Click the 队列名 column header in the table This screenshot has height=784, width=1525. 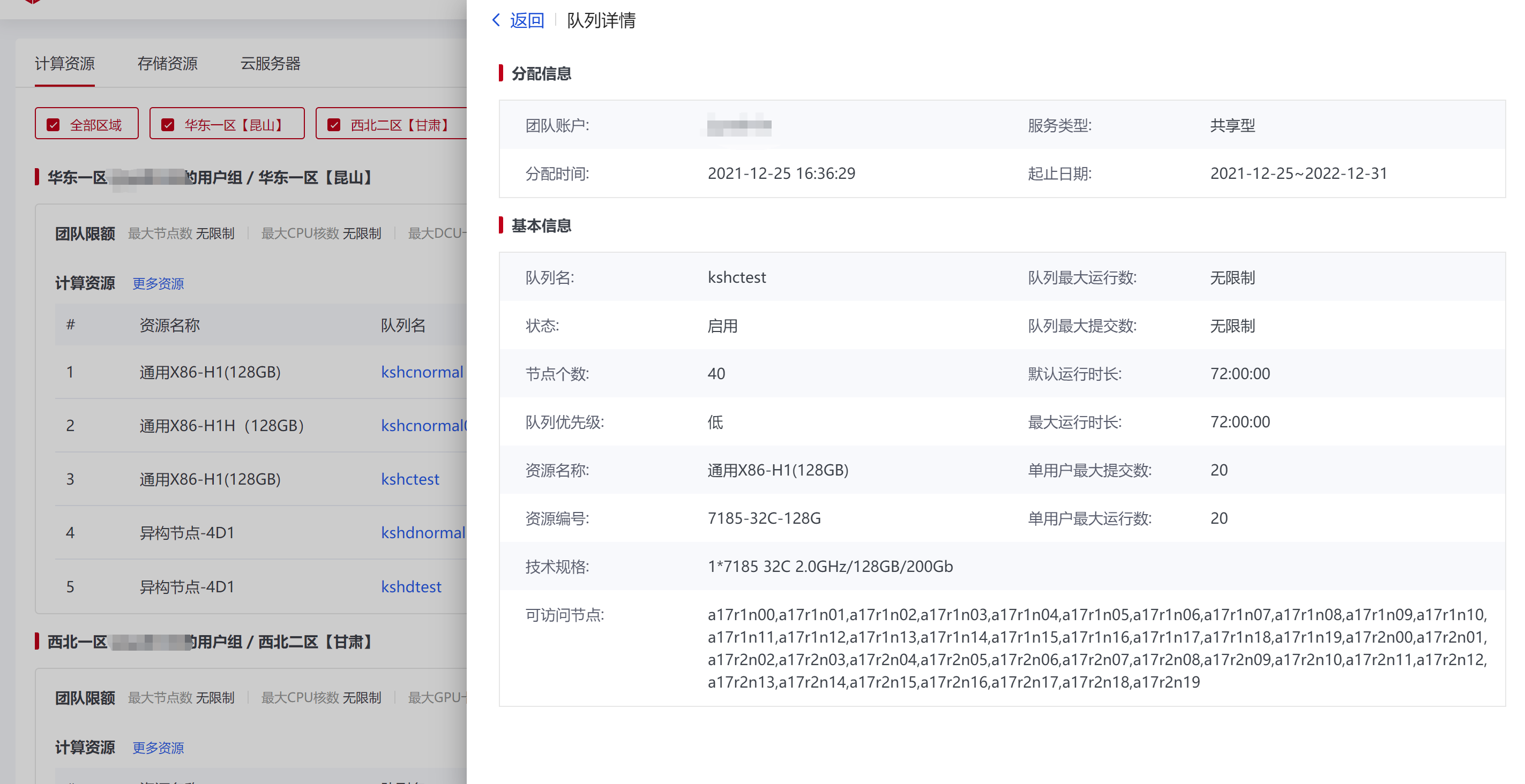403,325
